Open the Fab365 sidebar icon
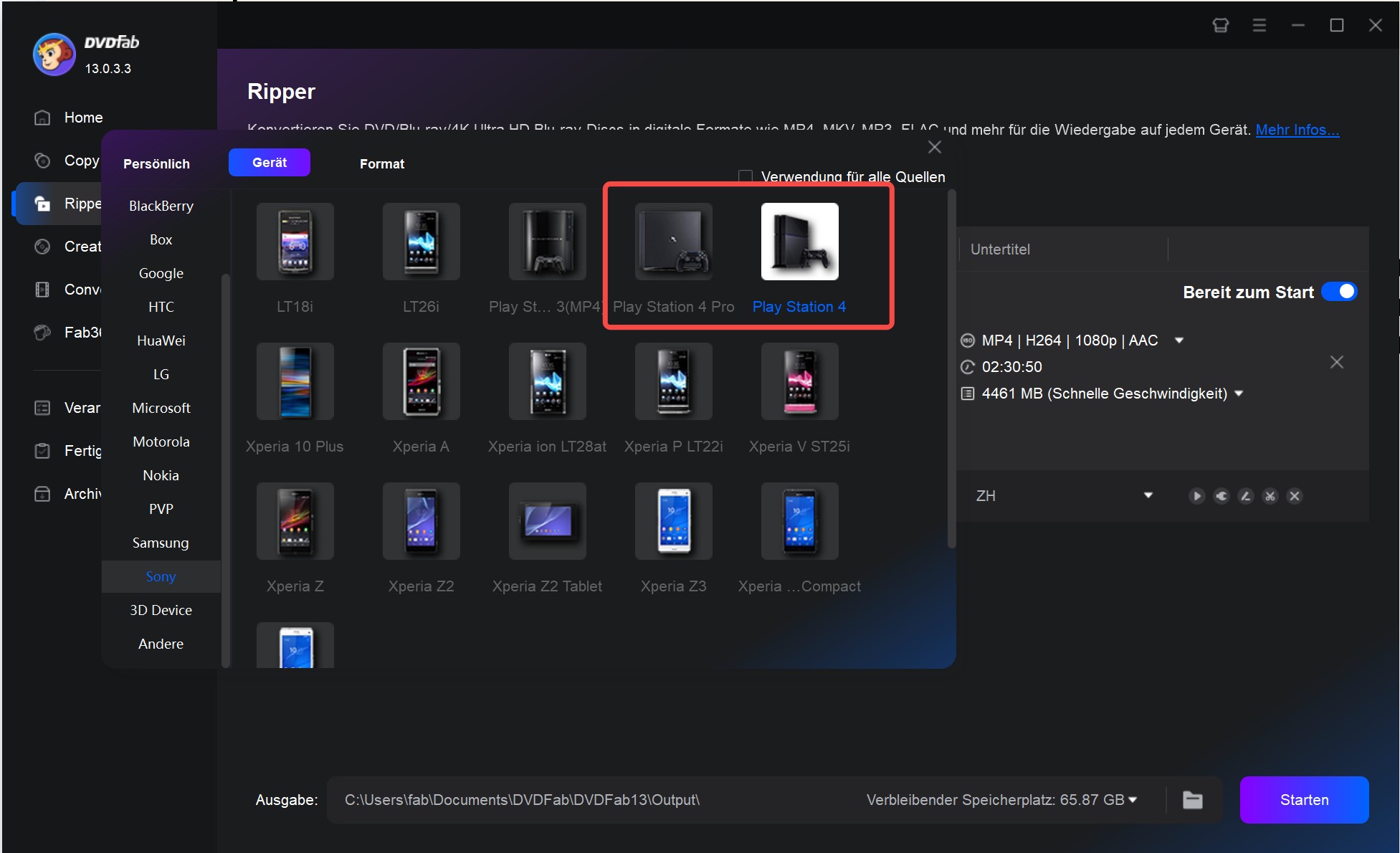Viewport: 1400px width, 853px height. [x=42, y=333]
